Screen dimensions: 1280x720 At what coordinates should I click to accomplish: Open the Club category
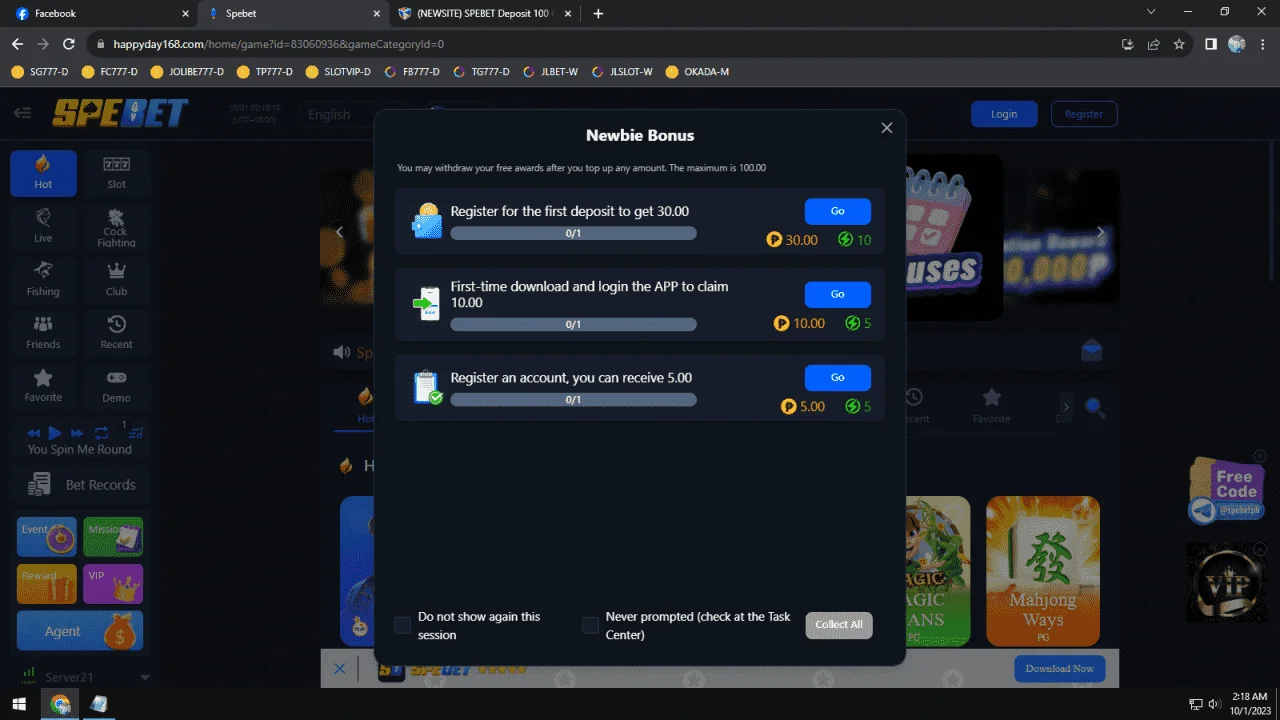(x=117, y=279)
